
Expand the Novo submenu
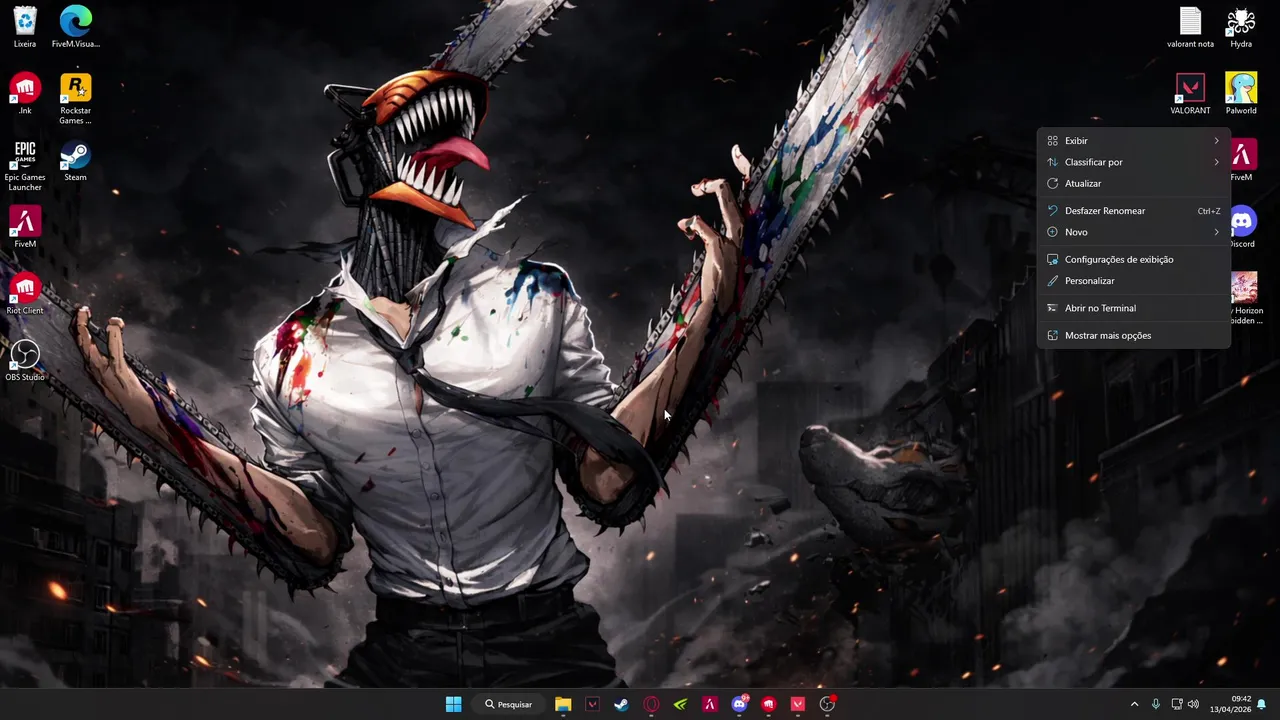1133,232
